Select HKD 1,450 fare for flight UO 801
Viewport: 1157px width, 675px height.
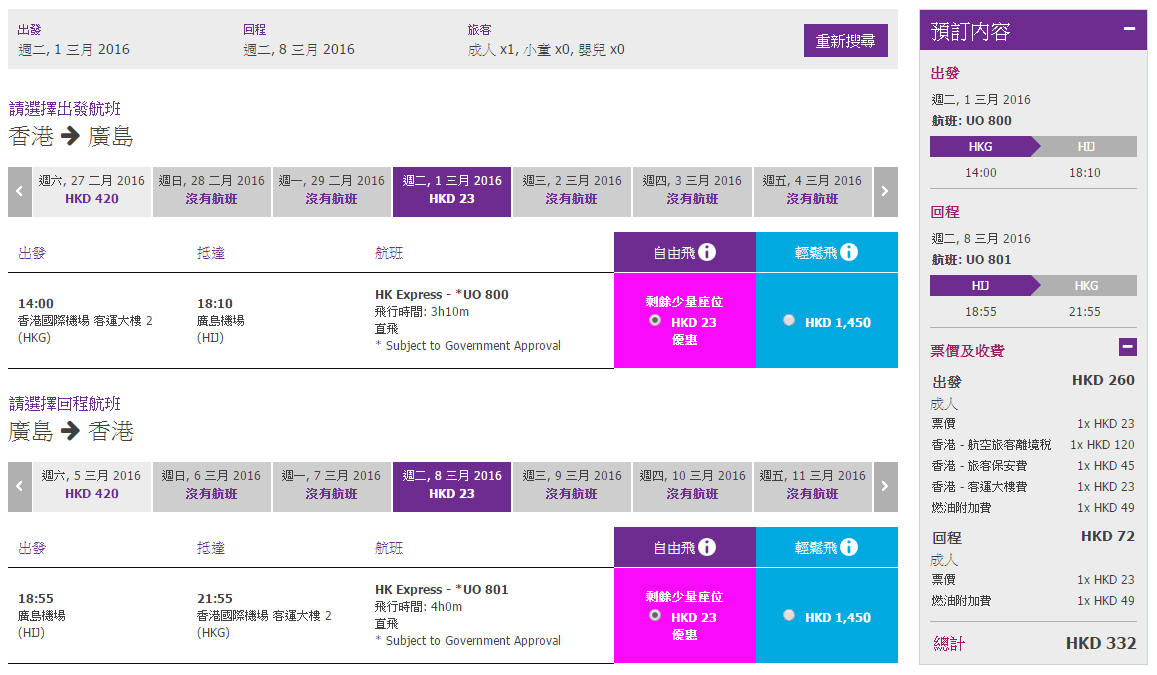(x=790, y=616)
